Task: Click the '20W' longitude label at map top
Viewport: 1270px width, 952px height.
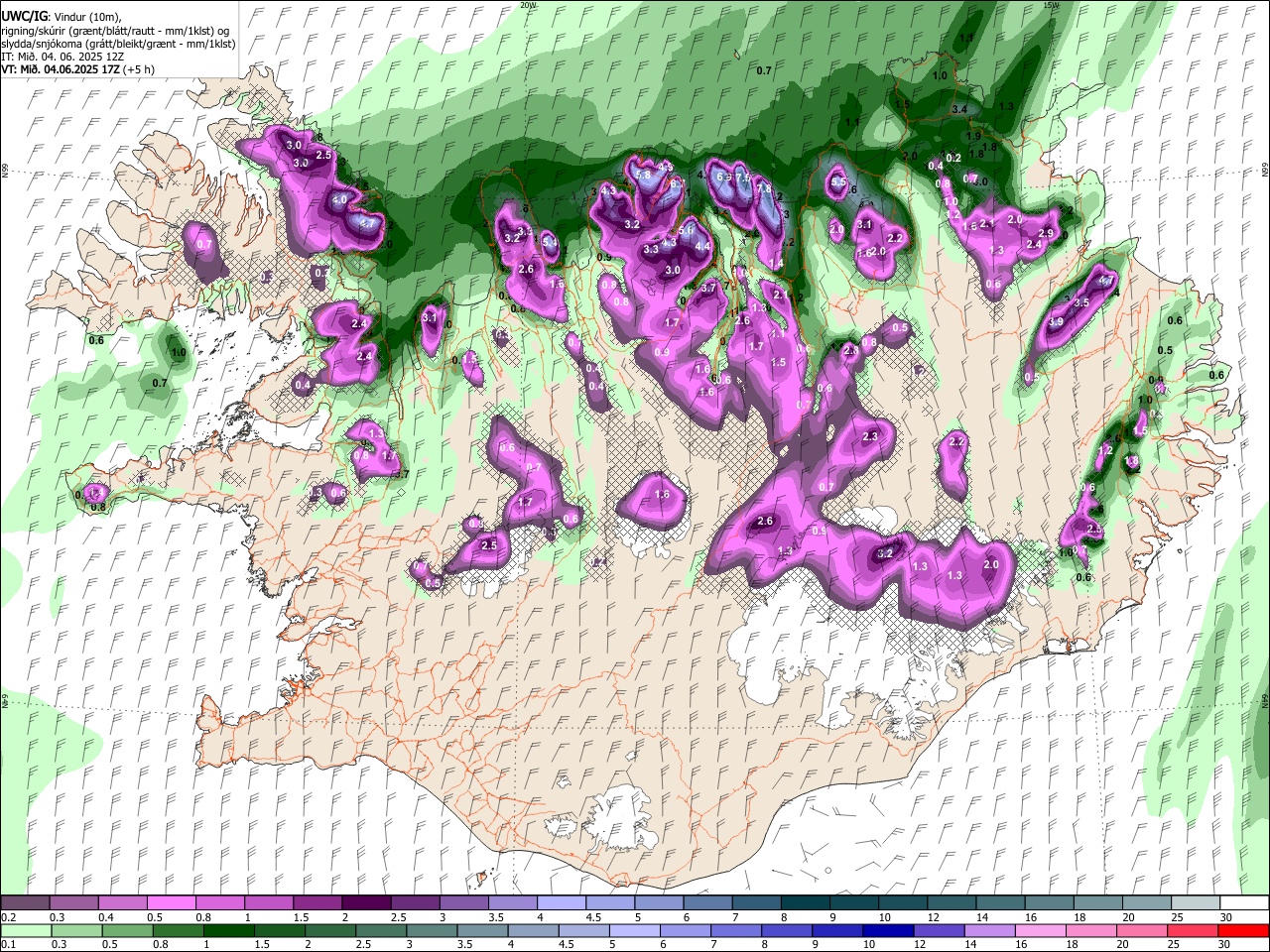Action: [x=529, y=5]
